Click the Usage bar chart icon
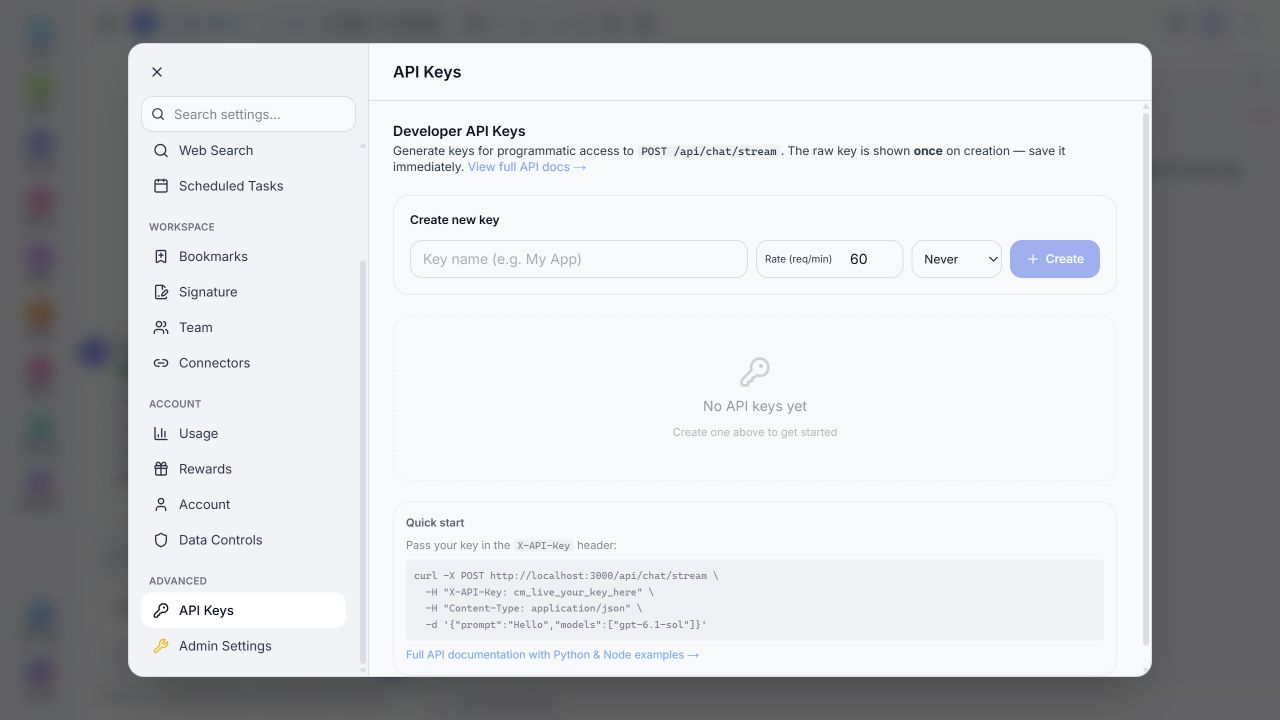Image resolution: width=1280 pixels, height=720 pixels. [x=161, y=434]
